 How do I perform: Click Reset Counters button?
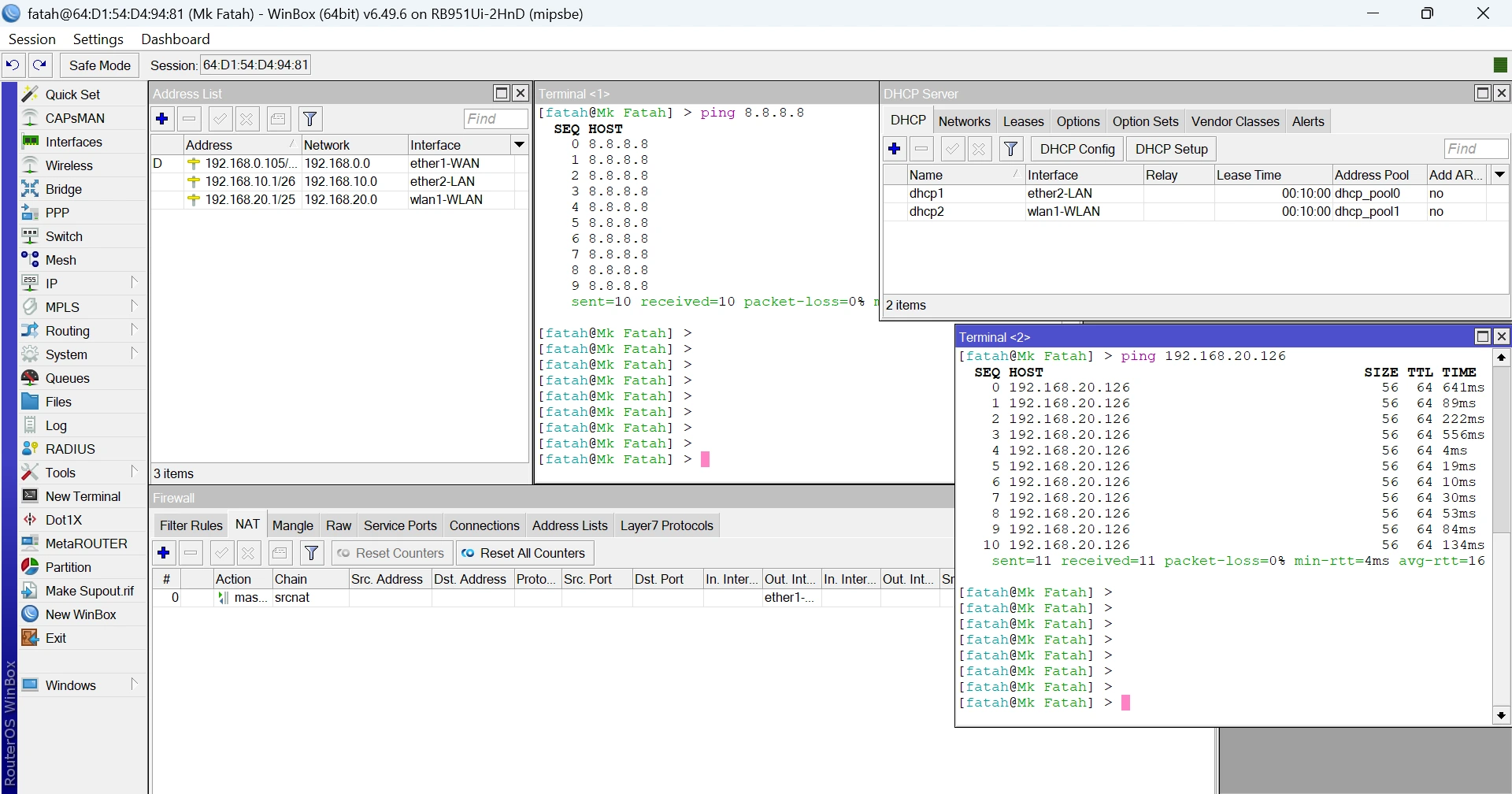pyautogui.click(x=391, y=553)
